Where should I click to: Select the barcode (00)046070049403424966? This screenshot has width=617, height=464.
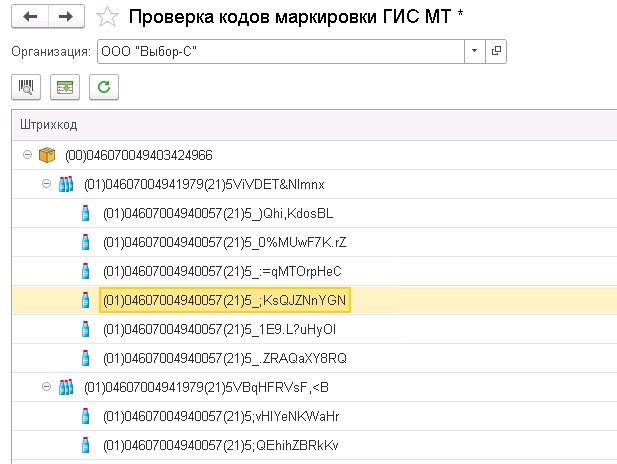pyautogui.click(x=139, y=155)
